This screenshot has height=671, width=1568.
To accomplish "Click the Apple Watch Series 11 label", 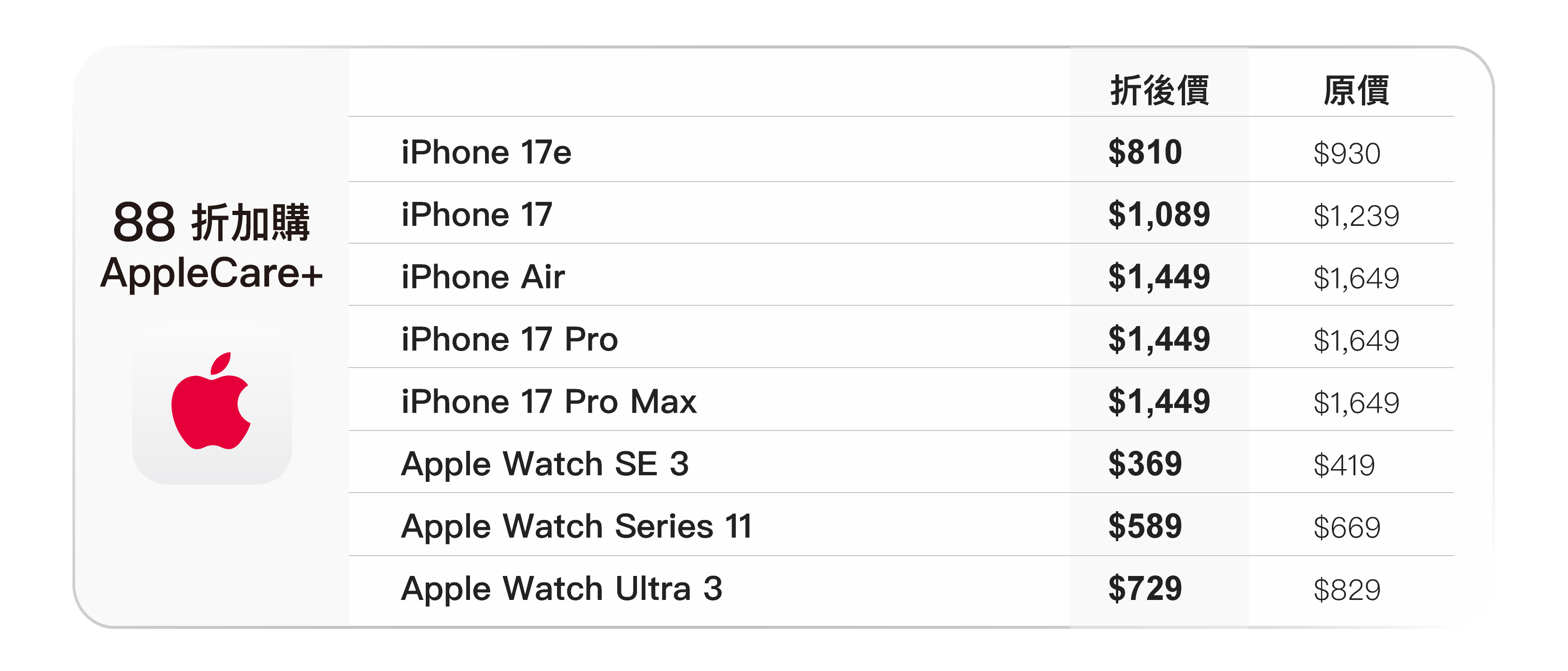I will pos(576,526).
